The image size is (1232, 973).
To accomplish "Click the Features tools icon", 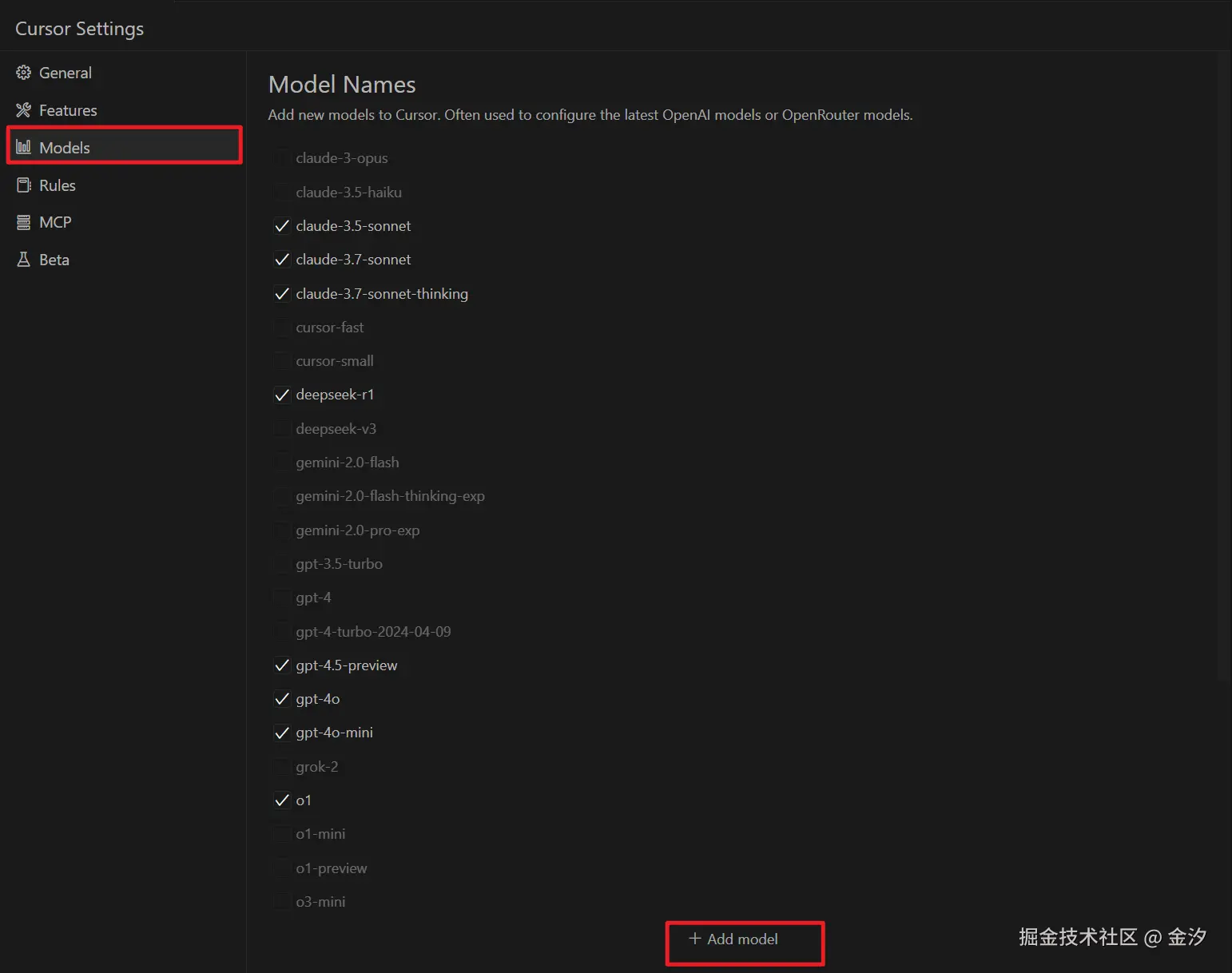I will tap(24, 110).
